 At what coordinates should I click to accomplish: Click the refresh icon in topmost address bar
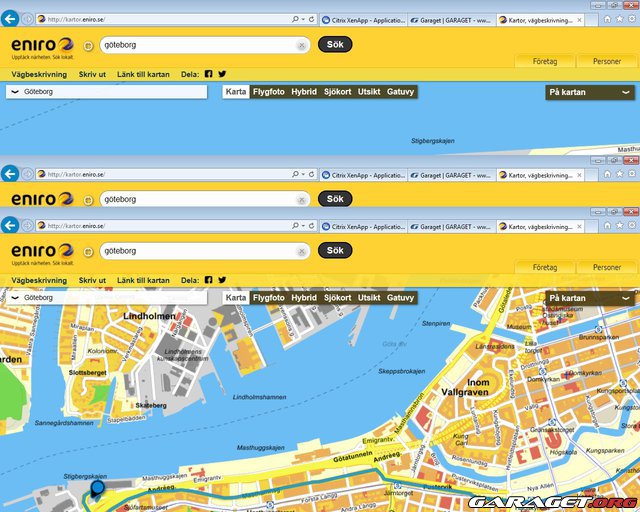click(x=312, y=20)
